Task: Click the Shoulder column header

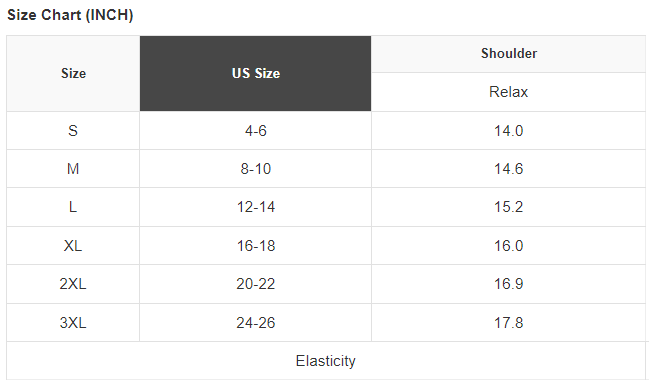Action: 509,54
